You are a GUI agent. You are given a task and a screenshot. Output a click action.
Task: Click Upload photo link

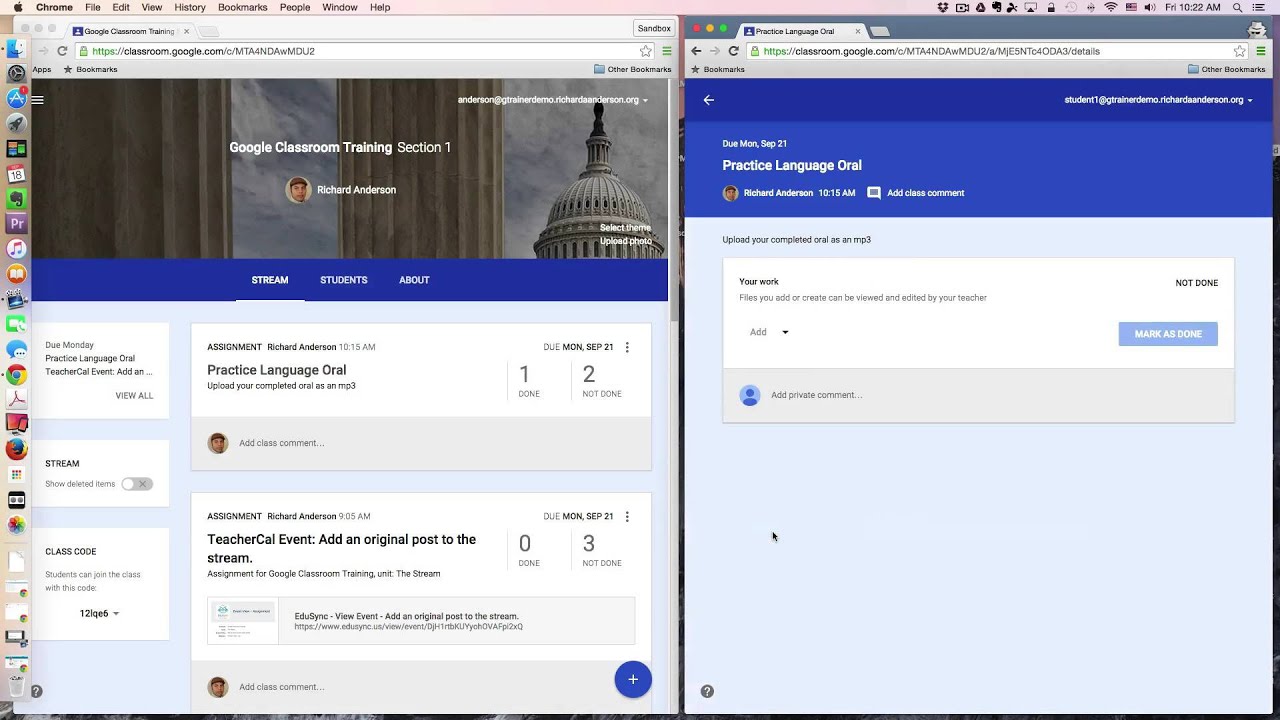pos(626,241)
